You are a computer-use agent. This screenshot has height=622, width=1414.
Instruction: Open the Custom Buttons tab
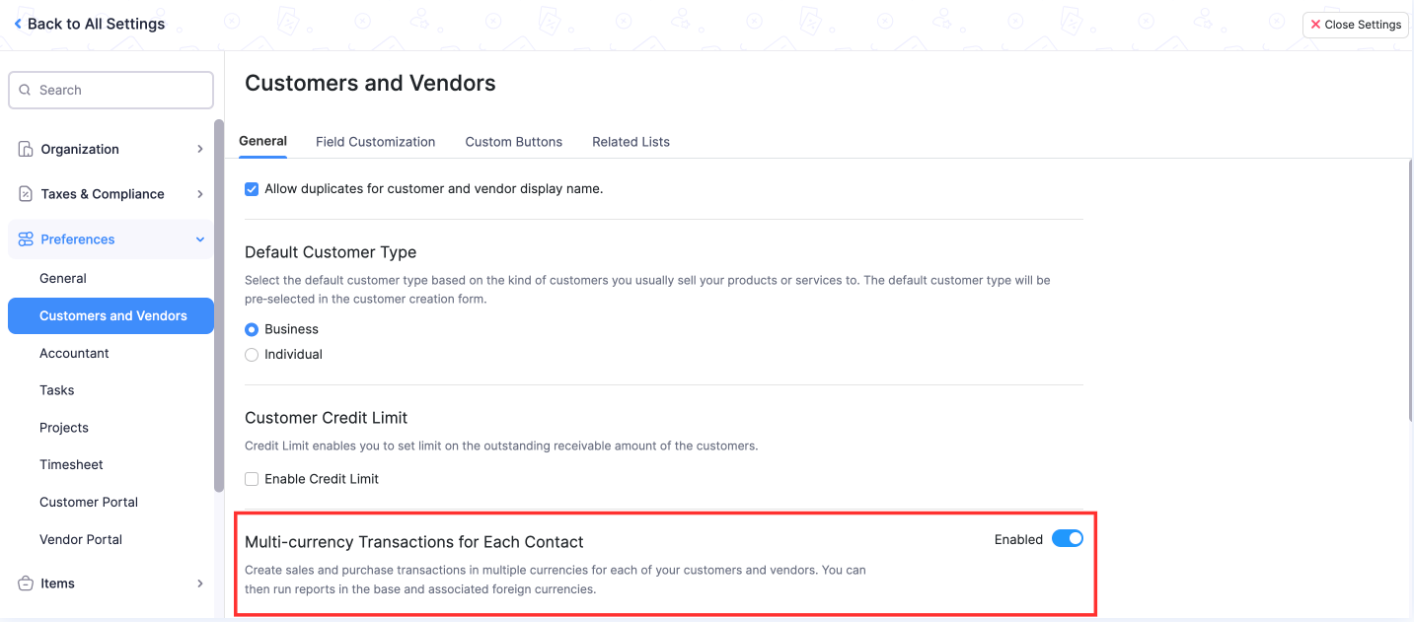[513, 142]
